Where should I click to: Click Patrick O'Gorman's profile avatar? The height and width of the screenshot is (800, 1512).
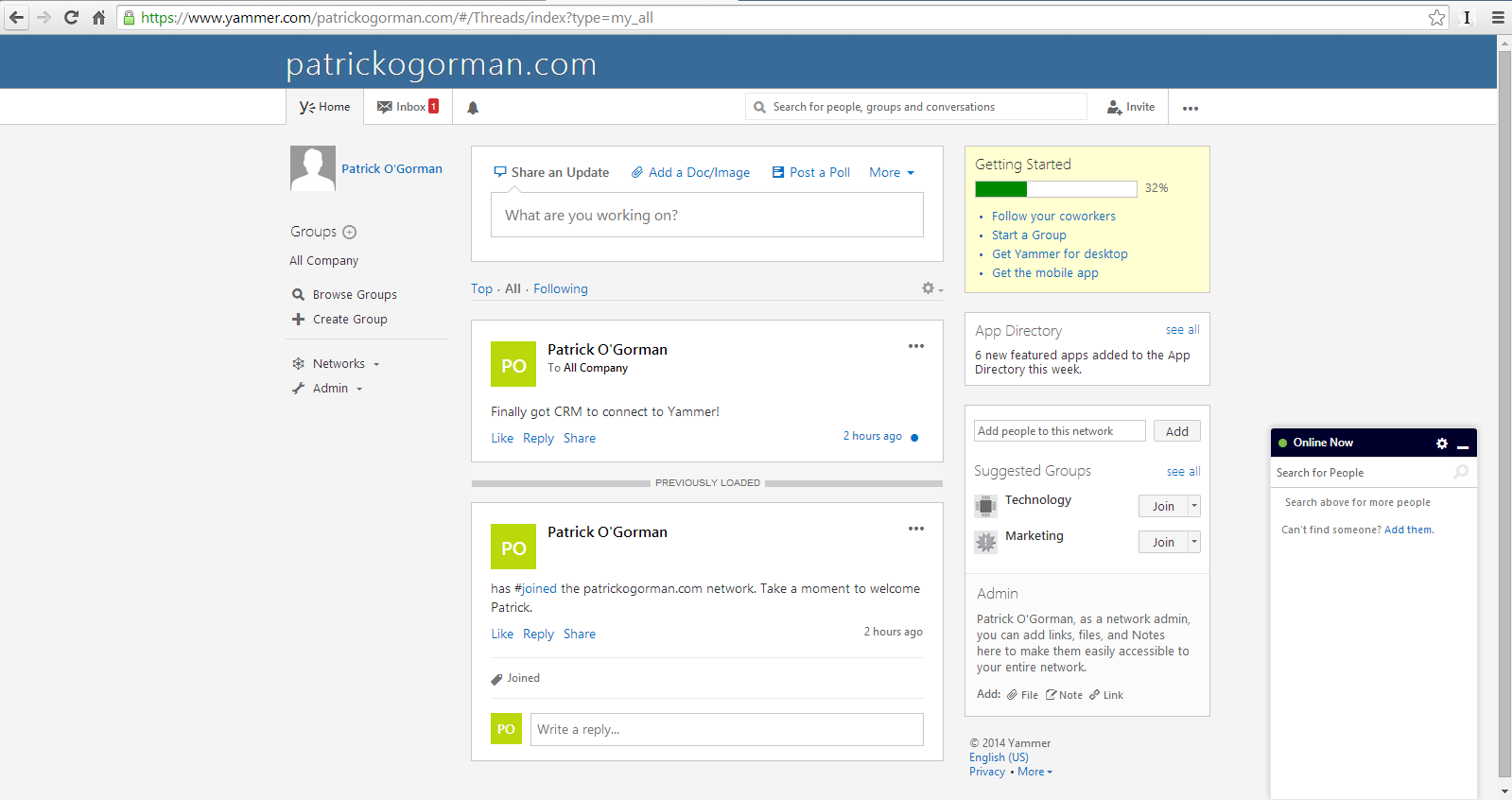pos(313,168)
